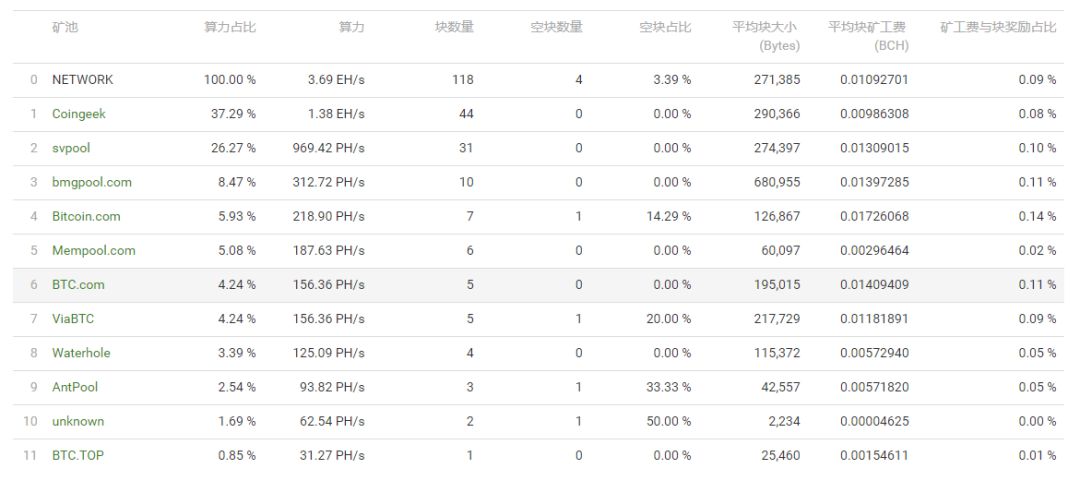Viewport: 1080px width, 493px height.
Task: Open the unknown pool link
Action: (78, 421)
